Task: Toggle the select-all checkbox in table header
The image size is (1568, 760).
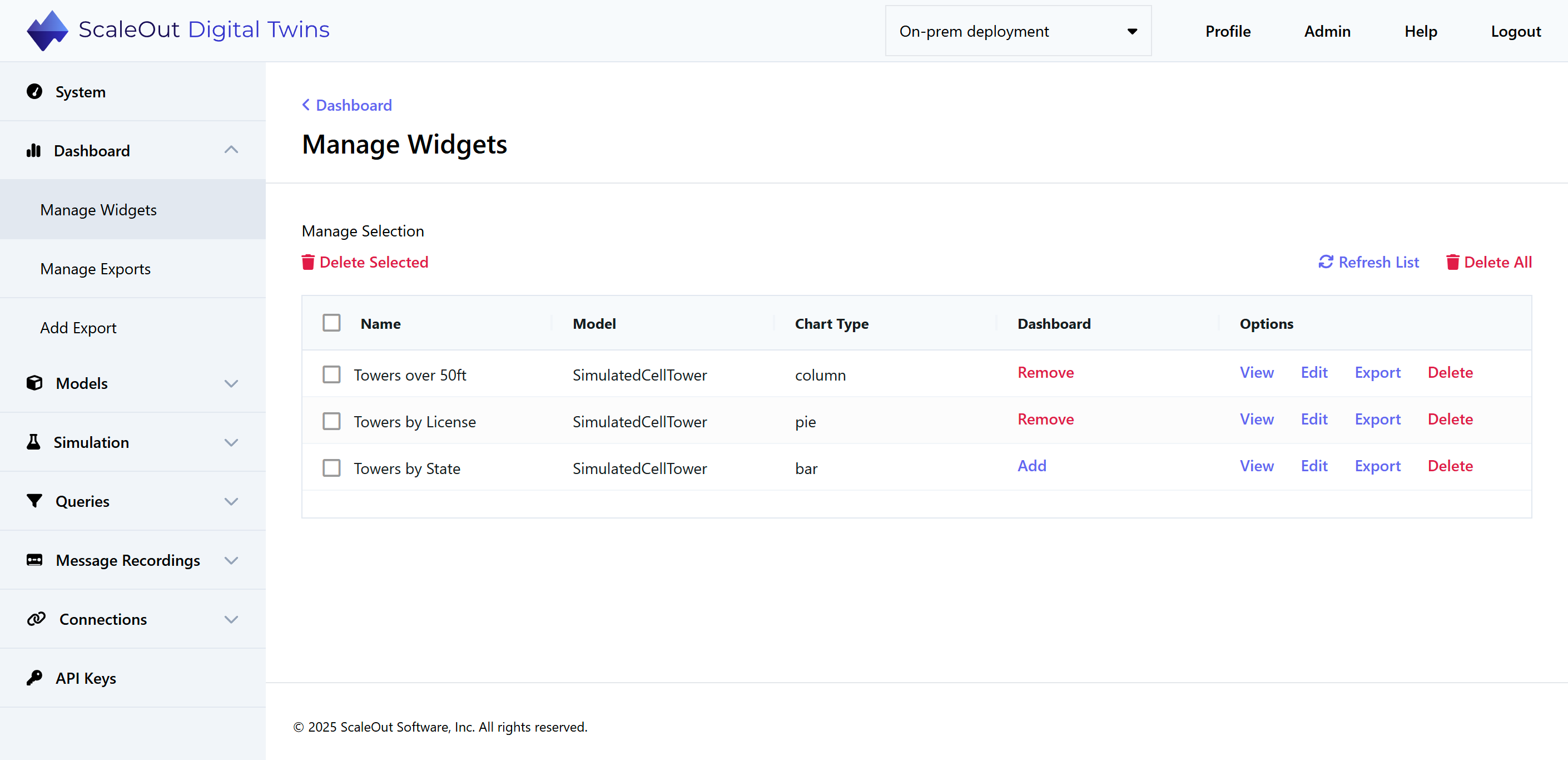Action: click(331, 323)
